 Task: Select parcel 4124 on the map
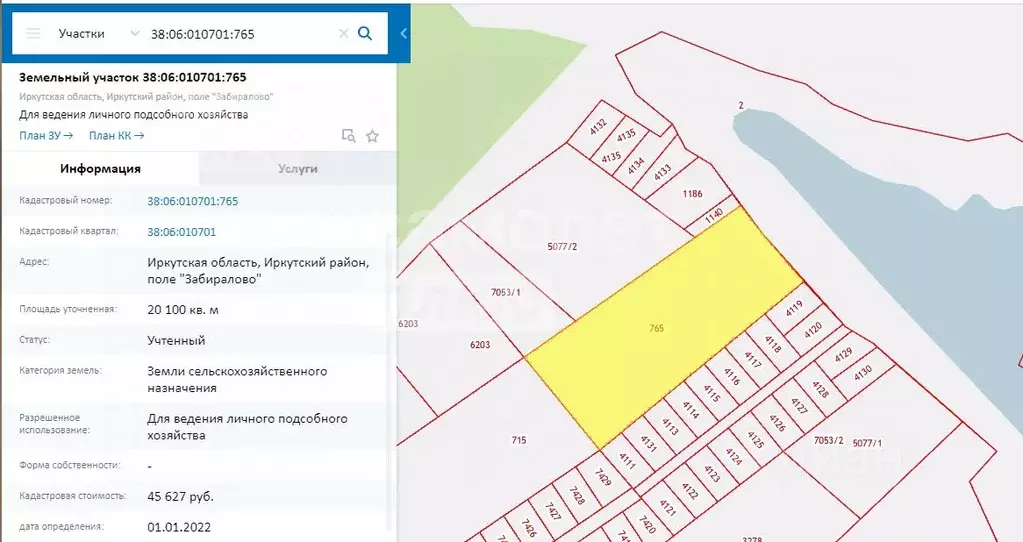[x=733, y=455]
